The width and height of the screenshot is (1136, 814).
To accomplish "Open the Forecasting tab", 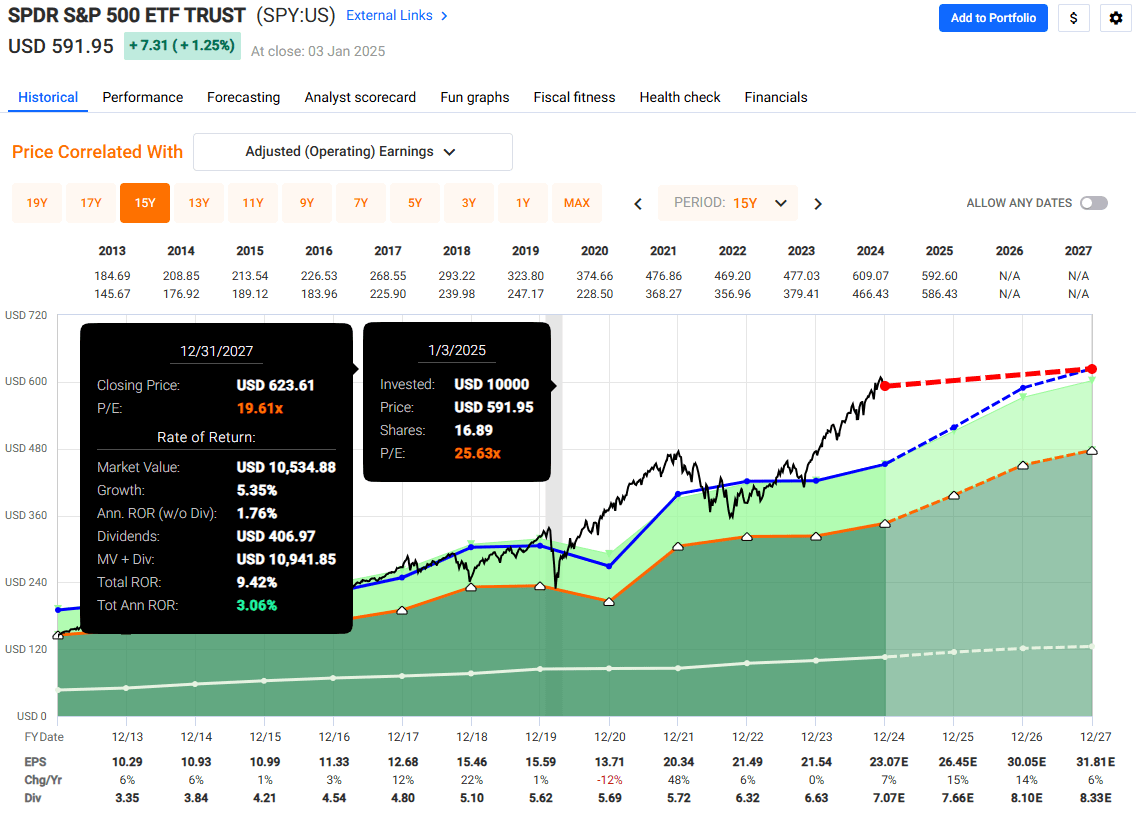I will click(x=243, y=97).
